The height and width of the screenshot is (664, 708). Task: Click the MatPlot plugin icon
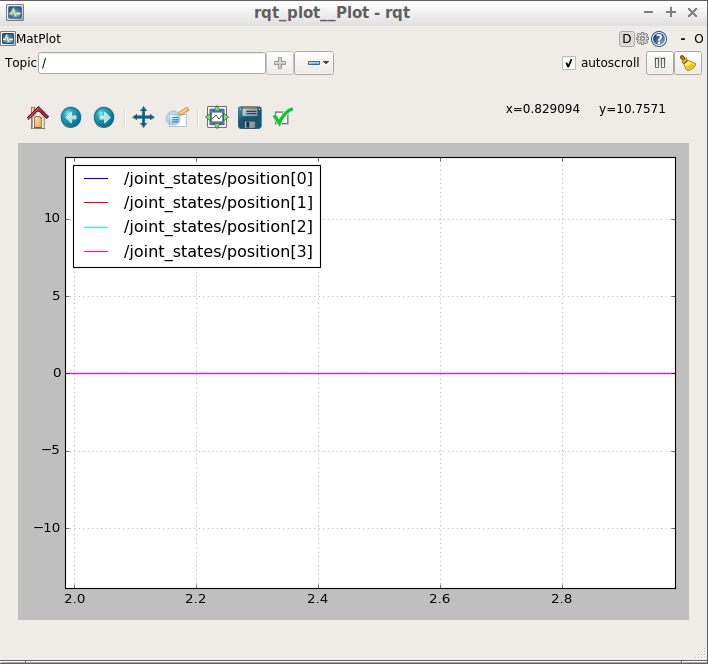[8, 38]
